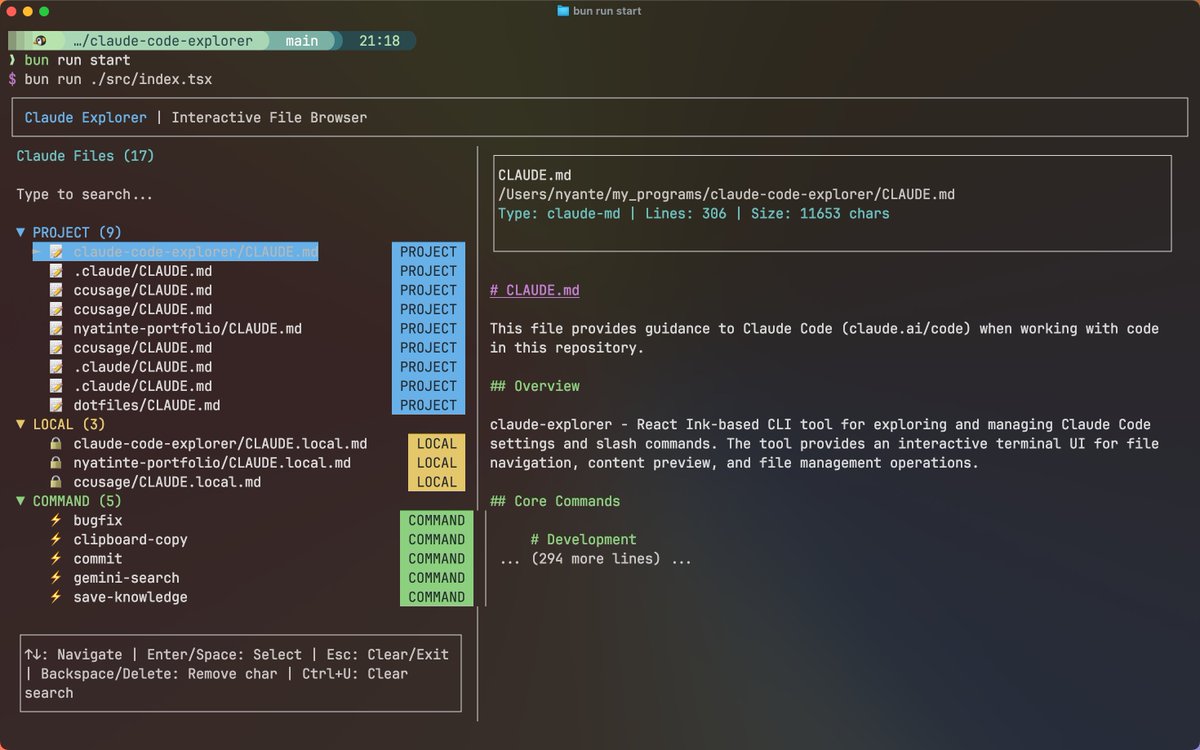Collapse the COMMAND (5) group triangle
Image resolution: width=1200 pixels, height=750 pixels.
[x=21, y=501]
